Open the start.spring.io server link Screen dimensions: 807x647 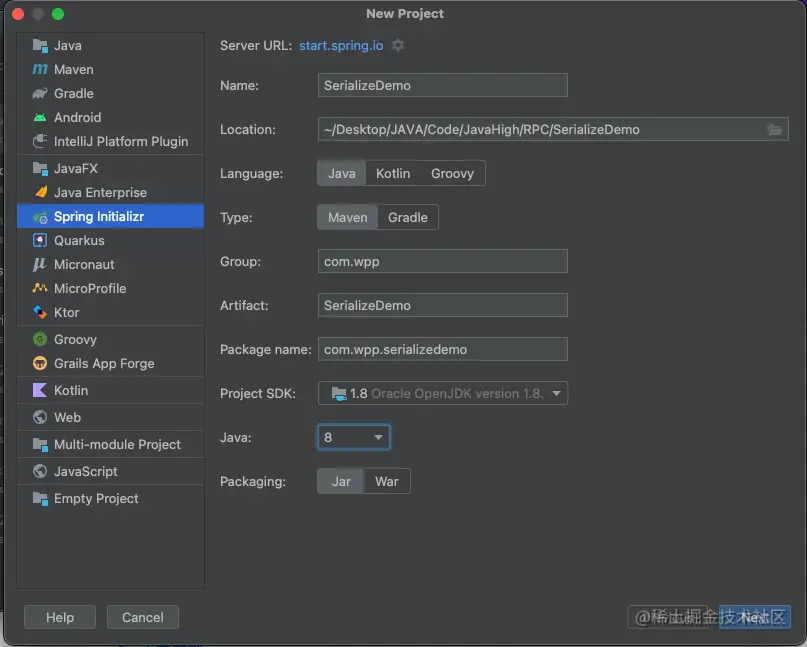coord(341,45)
